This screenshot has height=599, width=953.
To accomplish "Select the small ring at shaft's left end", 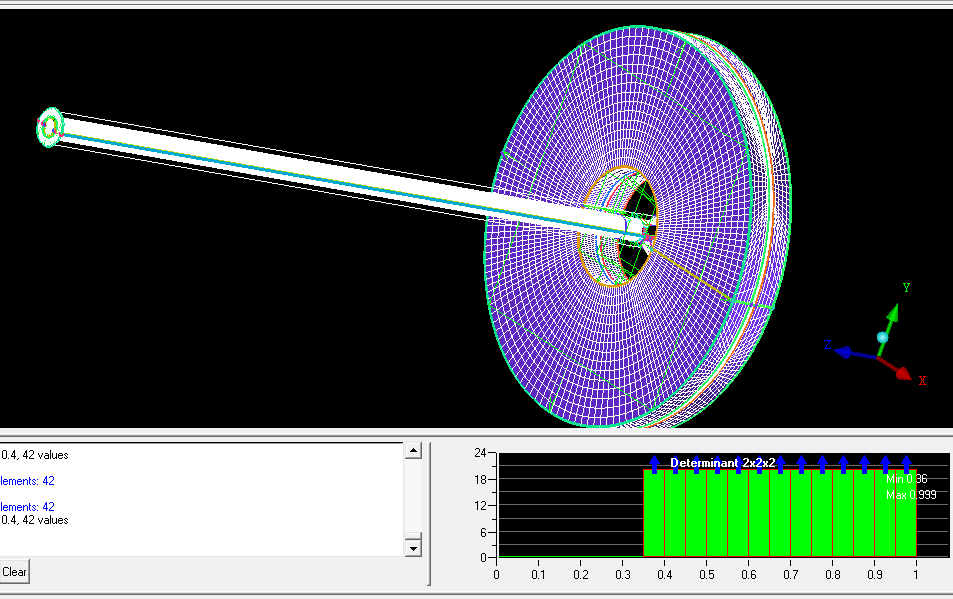I will click(50, 127).
